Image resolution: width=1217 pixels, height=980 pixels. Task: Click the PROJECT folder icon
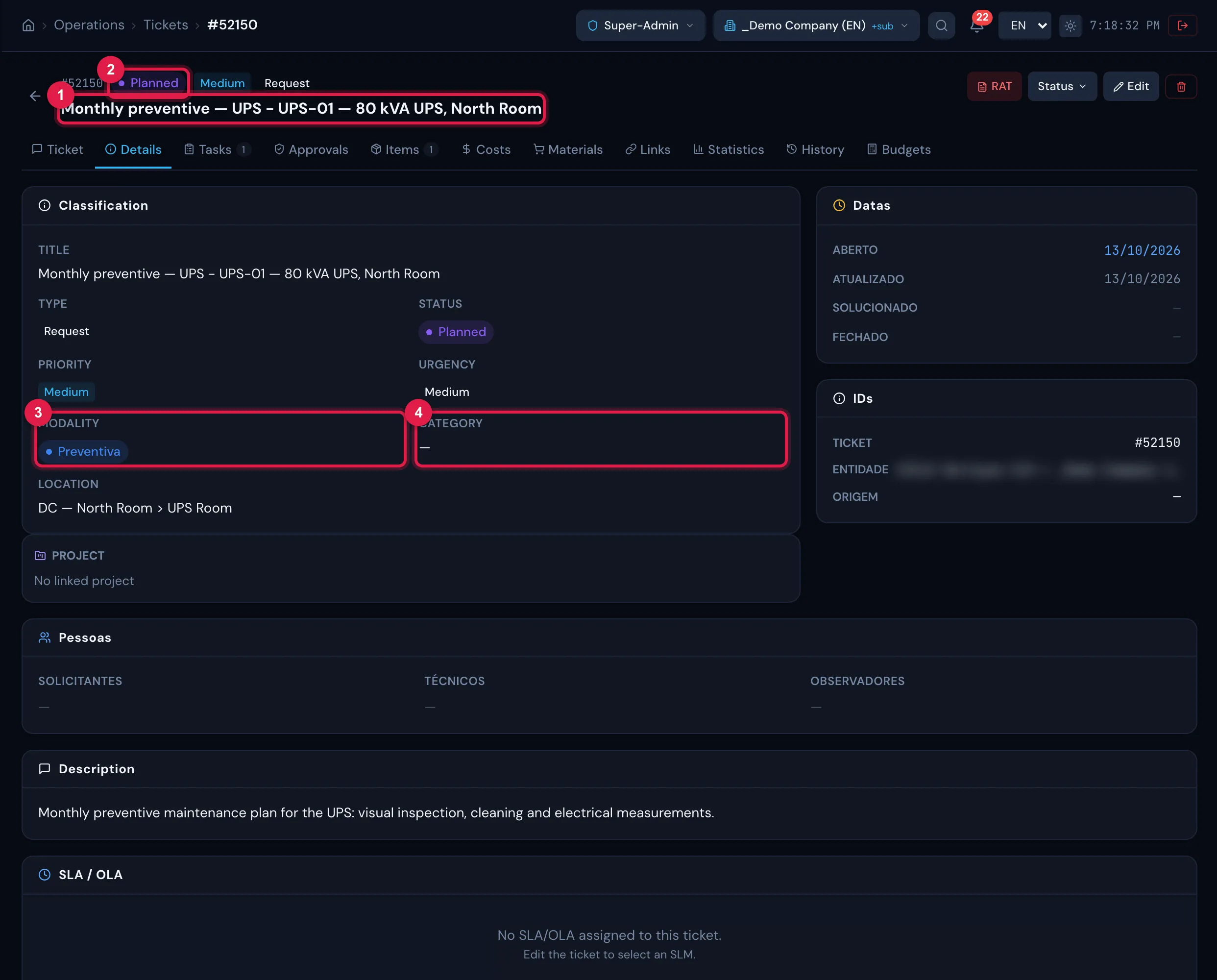[x=40, y=556]
